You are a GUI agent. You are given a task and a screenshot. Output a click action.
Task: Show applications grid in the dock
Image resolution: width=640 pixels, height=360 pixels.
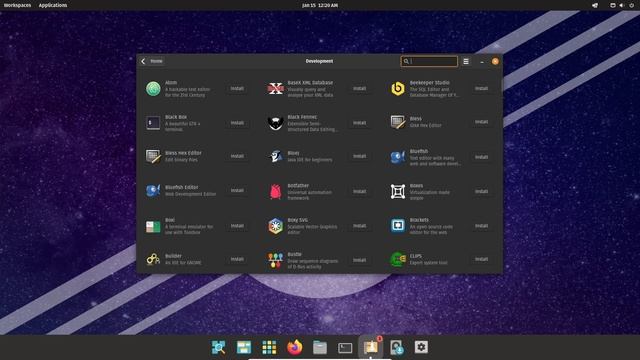point(269,347)
